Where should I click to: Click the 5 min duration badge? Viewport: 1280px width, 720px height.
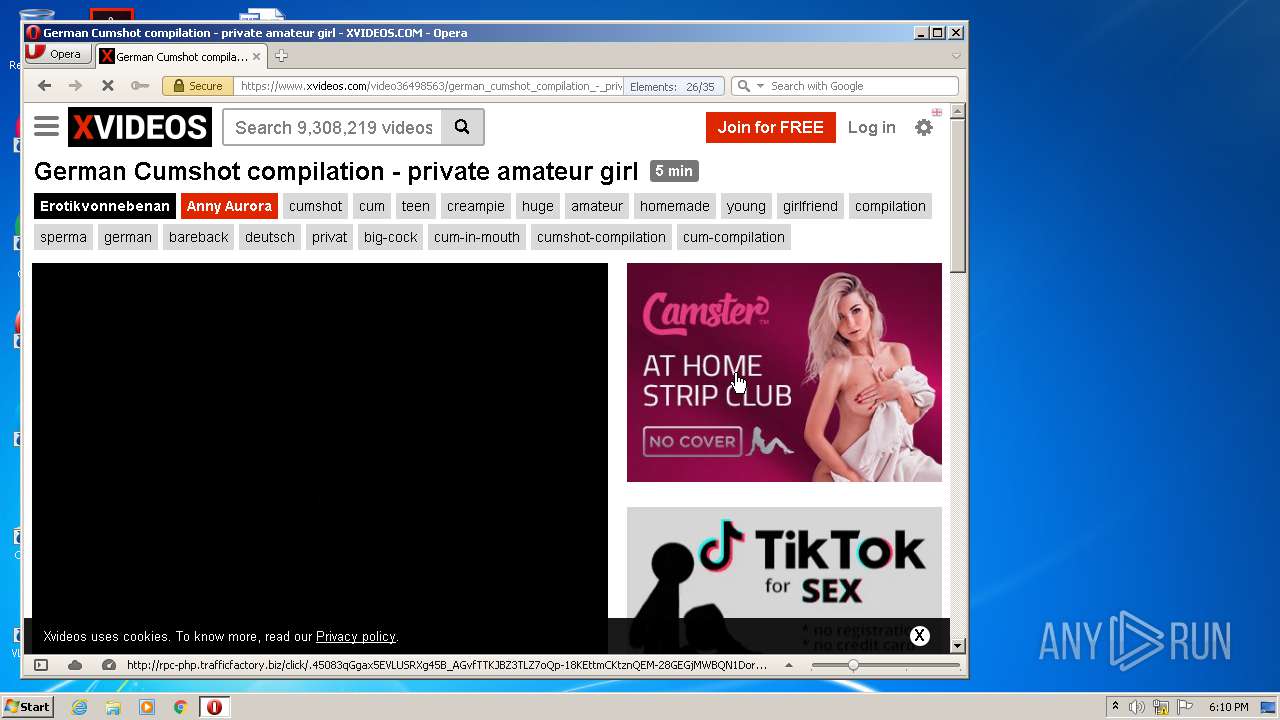[674, 171]
